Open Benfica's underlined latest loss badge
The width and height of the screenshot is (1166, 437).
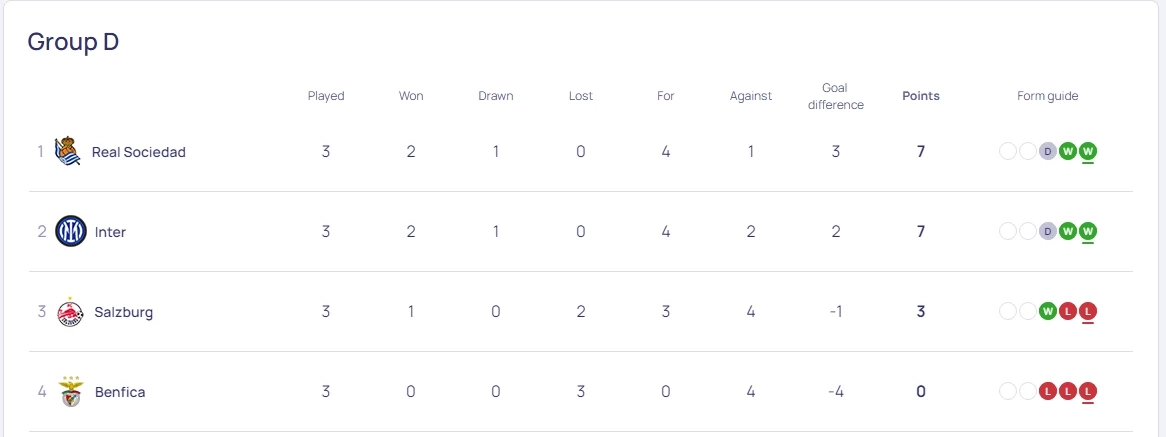[1088, 391]
